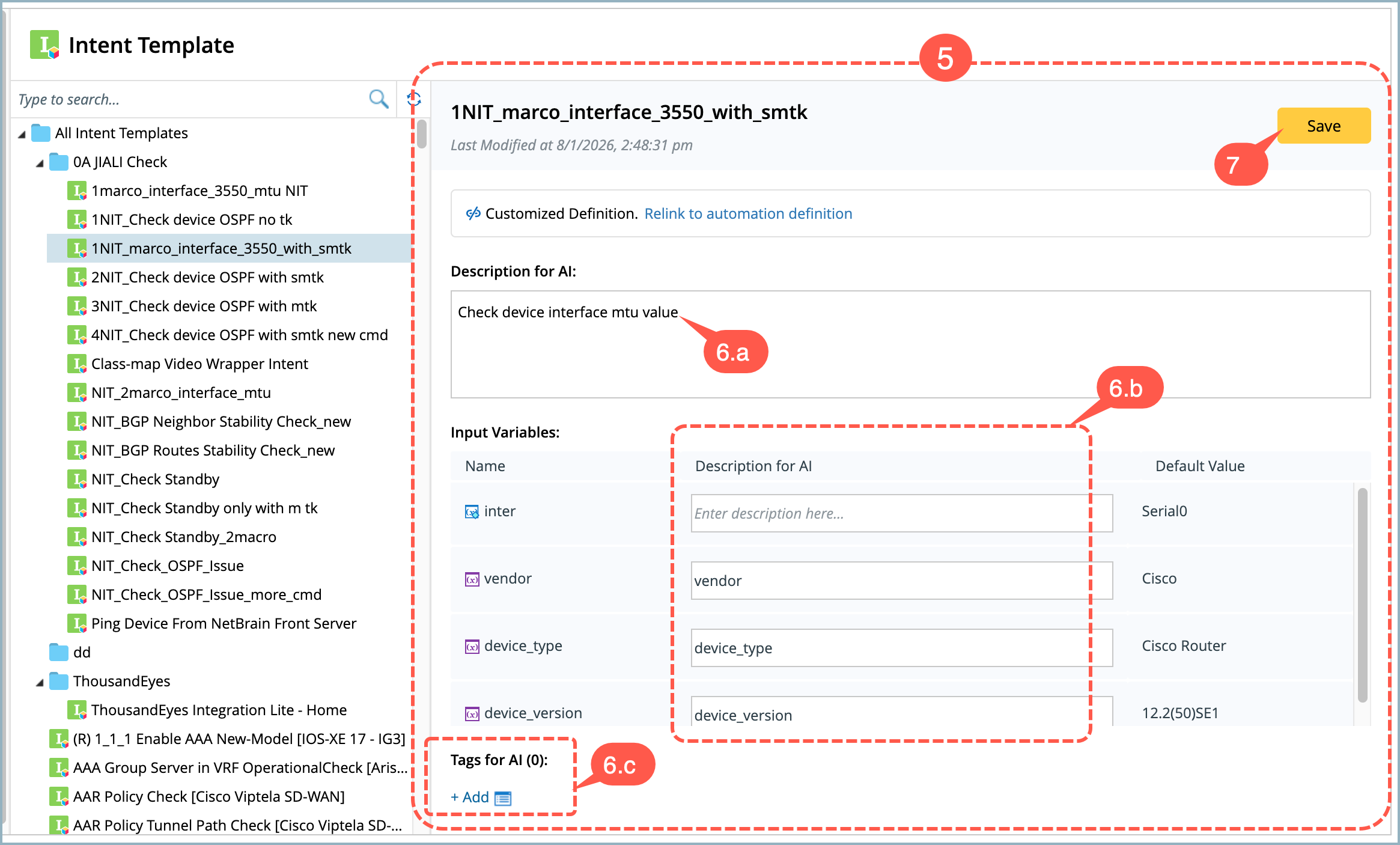Viewport: 1400px width, 845px height.
Task: Collapse the All Intent Templates folder
Action: [22, 133]
